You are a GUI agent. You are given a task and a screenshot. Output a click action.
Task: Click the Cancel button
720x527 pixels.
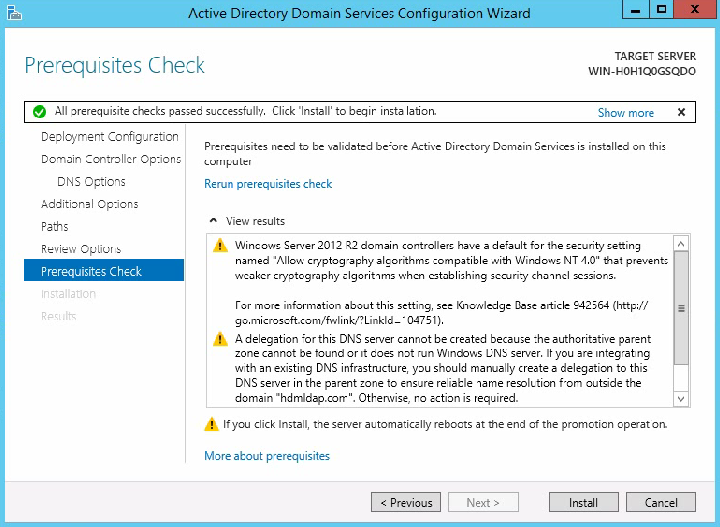[x=661, y=502]
